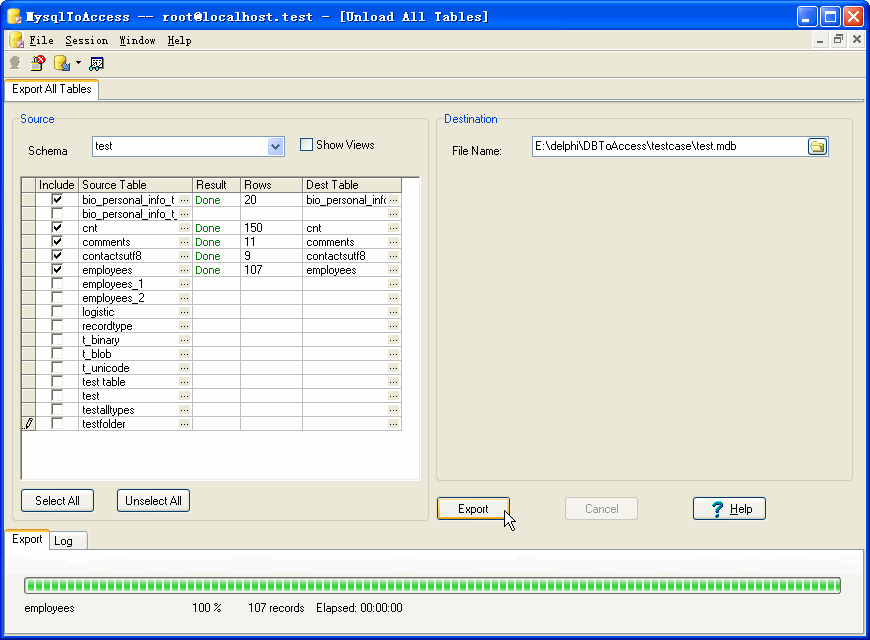Click the logout padlock icon with red X

(38, 63)
